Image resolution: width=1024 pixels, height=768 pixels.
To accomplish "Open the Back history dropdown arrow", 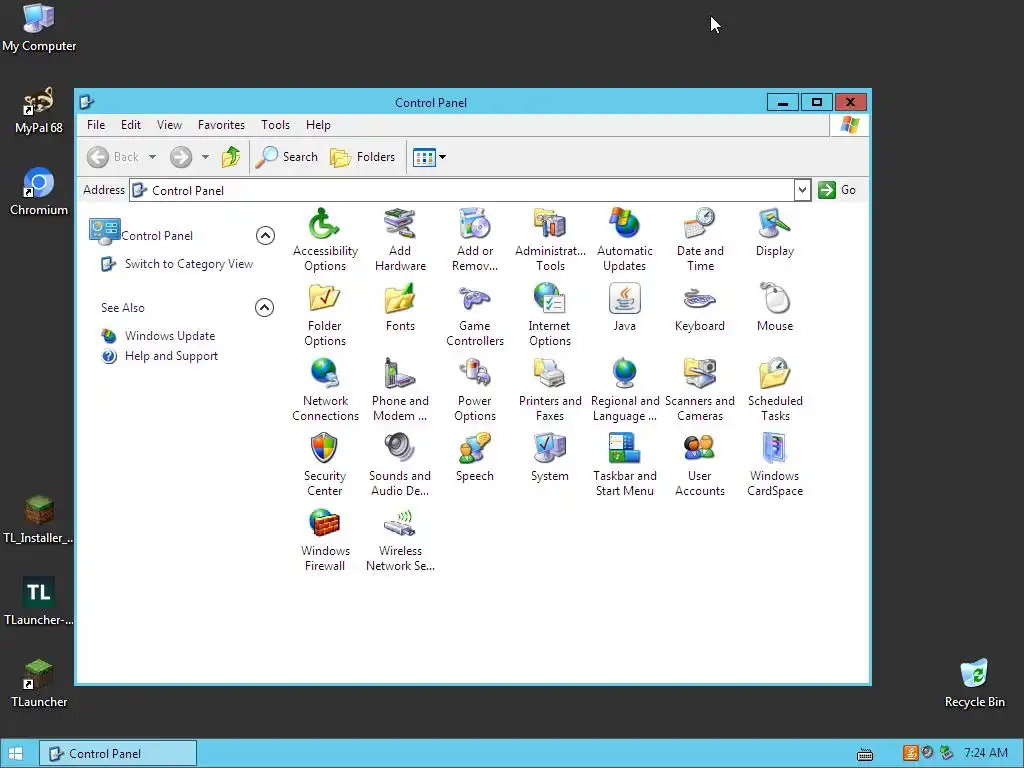I will [152, 157].
